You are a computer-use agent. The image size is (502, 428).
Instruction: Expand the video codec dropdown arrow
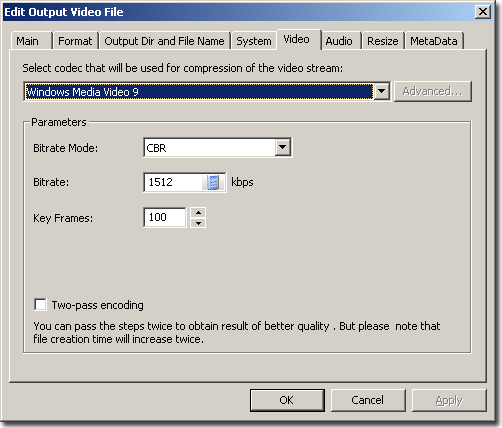click(x=381, y=91)
